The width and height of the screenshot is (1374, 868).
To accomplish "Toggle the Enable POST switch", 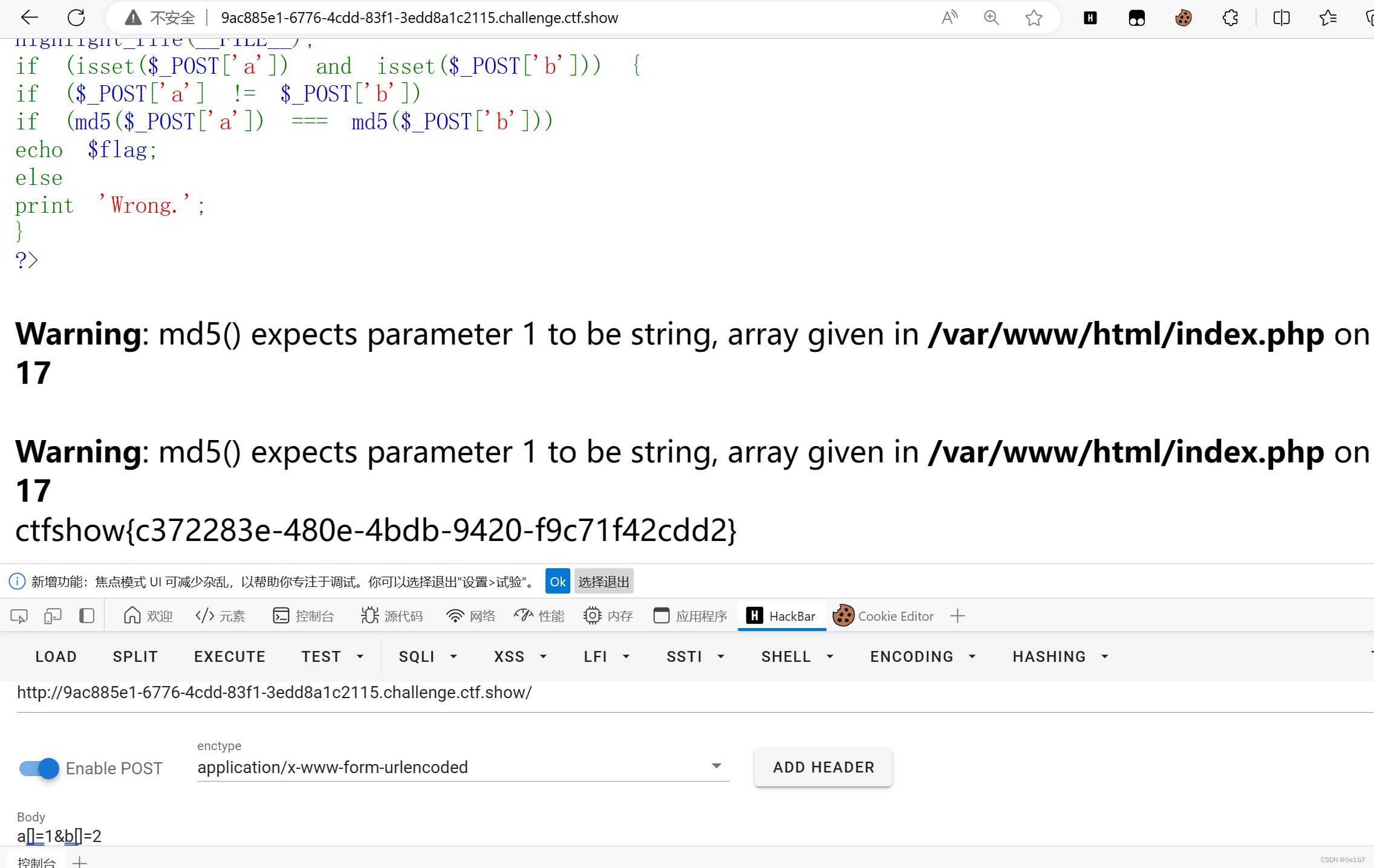I will [x=39, y=768].
